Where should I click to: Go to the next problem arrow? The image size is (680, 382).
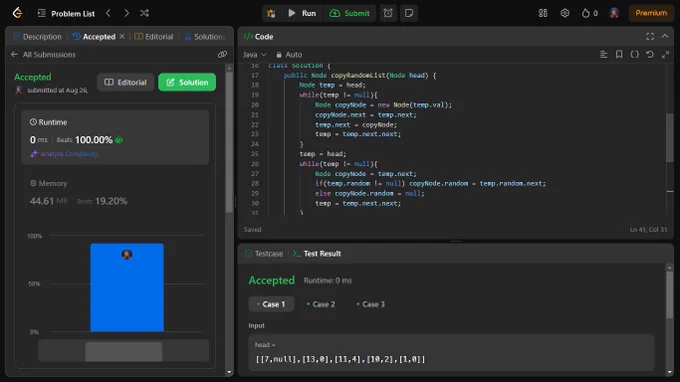pos(126,13)
